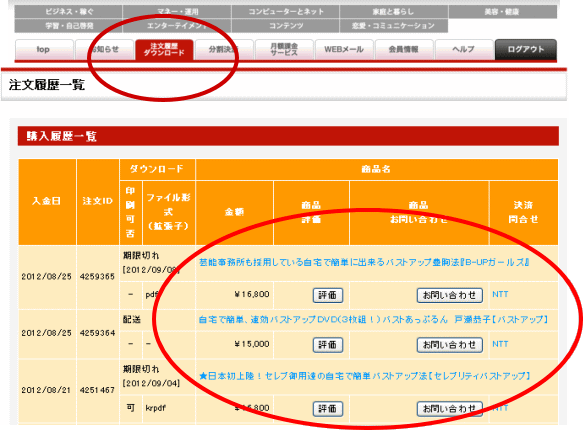The image size is (583, 430).
Task: Click NTT link for order 4259365
Action: coord(500,294)
